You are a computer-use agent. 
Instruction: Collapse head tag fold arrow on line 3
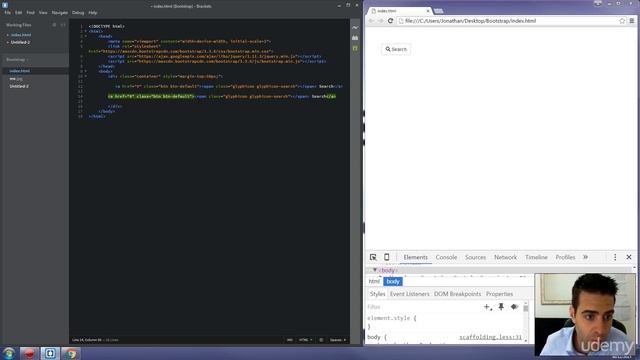[x=85, y=36]
